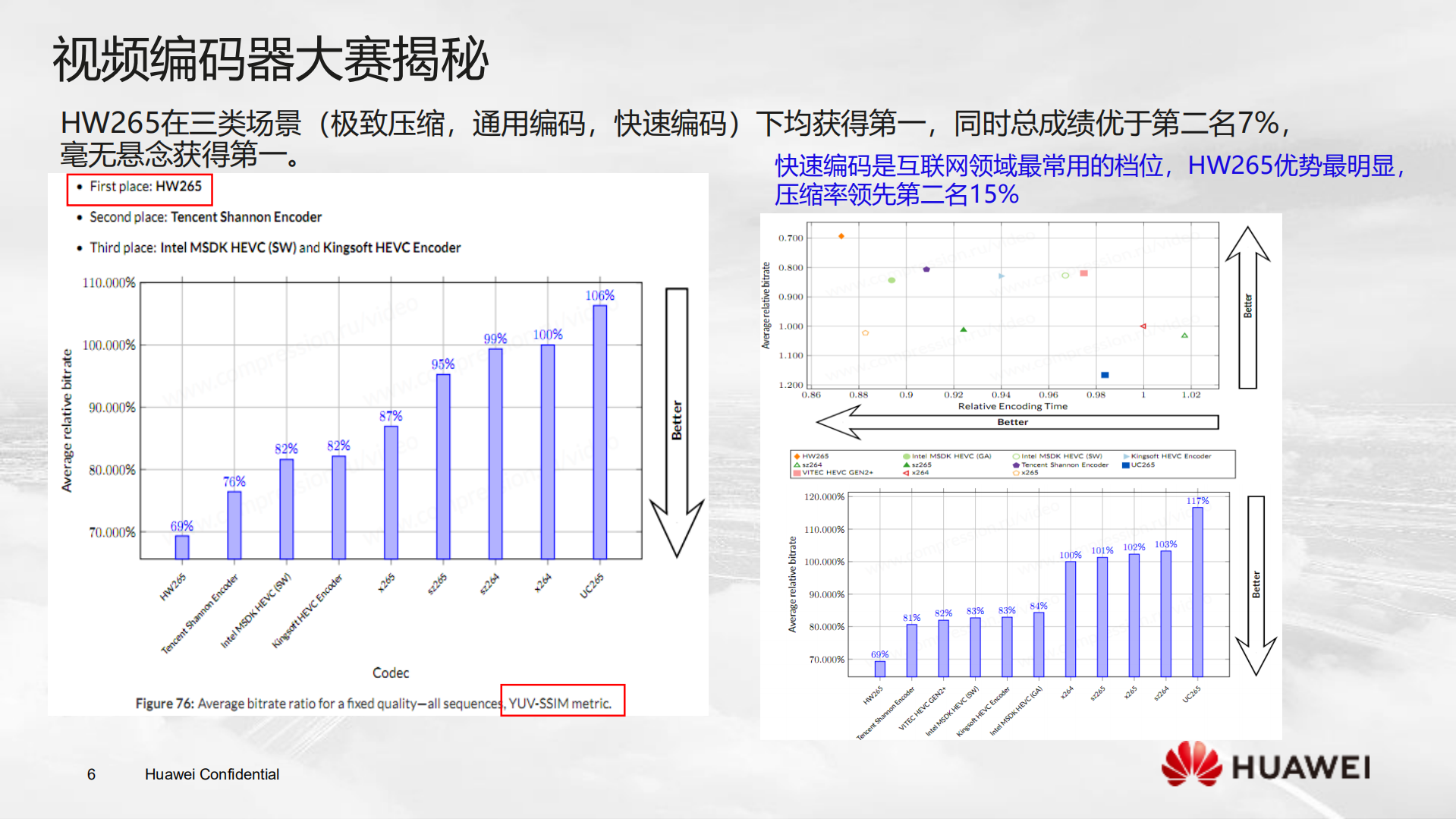Open the Relative Encoding Time axis label
This screenshot has height=819, width=1456.
click(x=1012, y=407)
